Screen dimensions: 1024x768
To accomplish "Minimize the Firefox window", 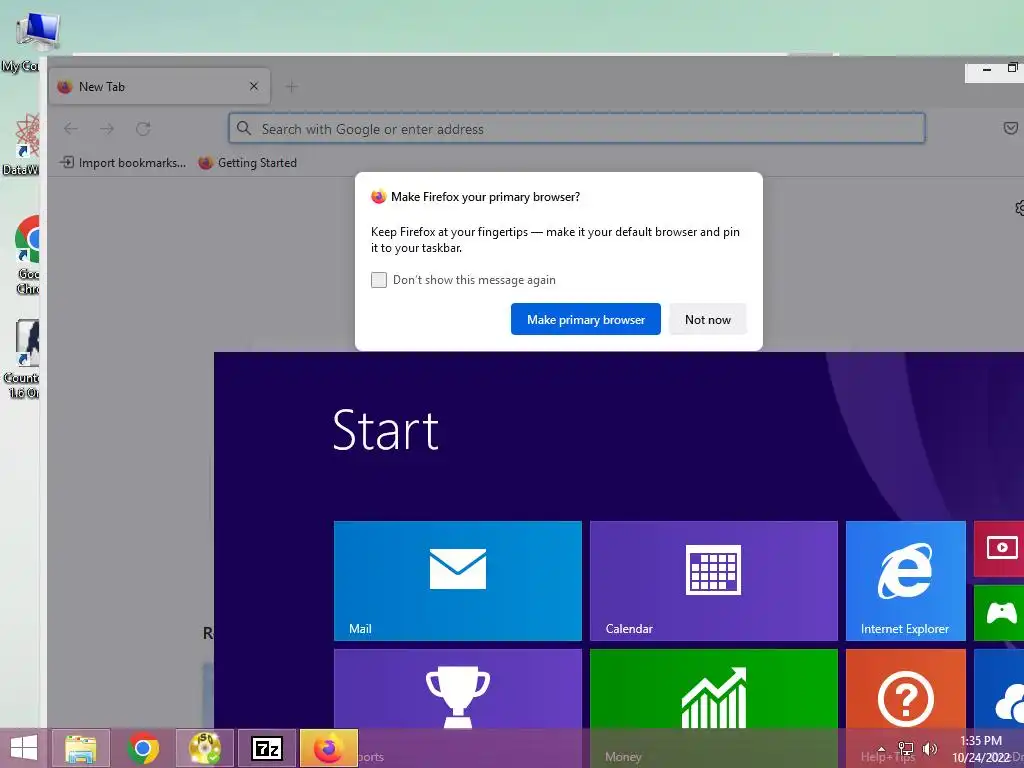I will [987, 69].
